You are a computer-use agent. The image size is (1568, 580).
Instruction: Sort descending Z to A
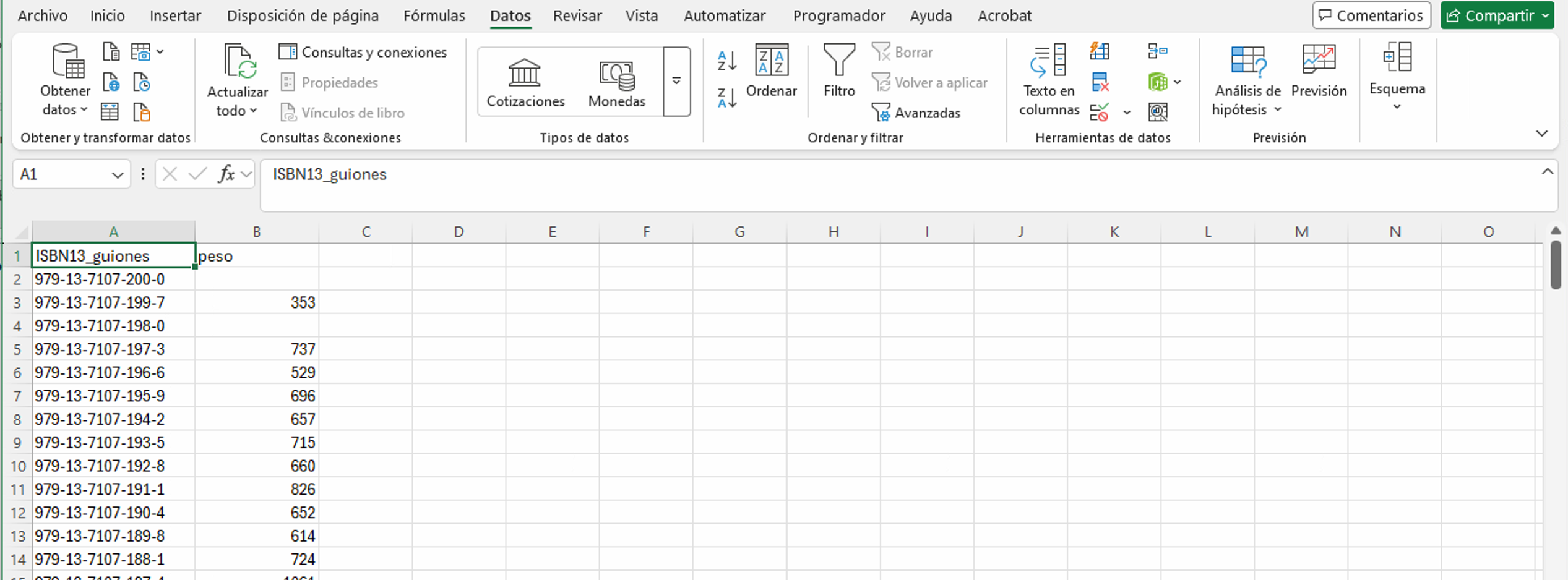coord(727,98)
